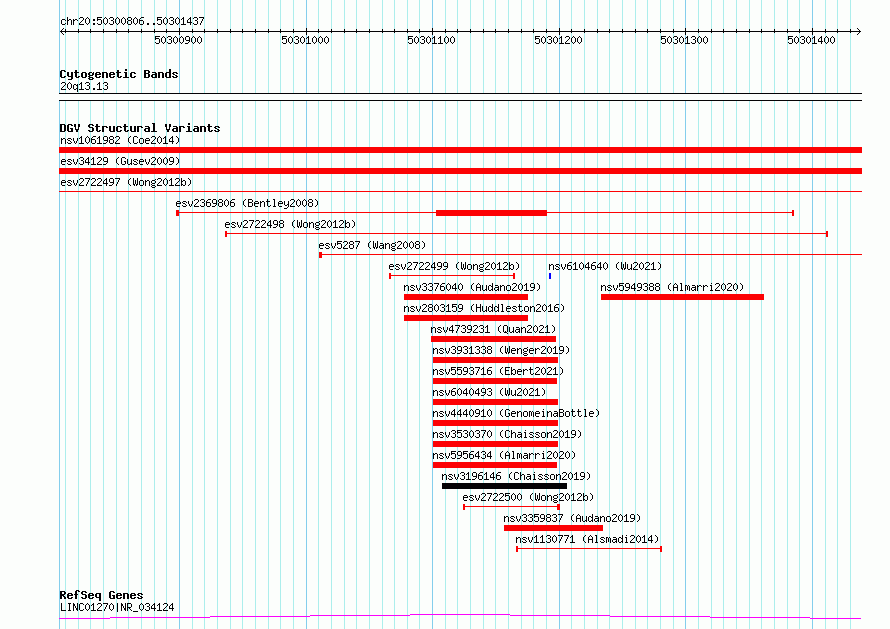Click the blue nsv6104640 variant marker
Screen dimensions: 890x629
click(x=550, y=276)
